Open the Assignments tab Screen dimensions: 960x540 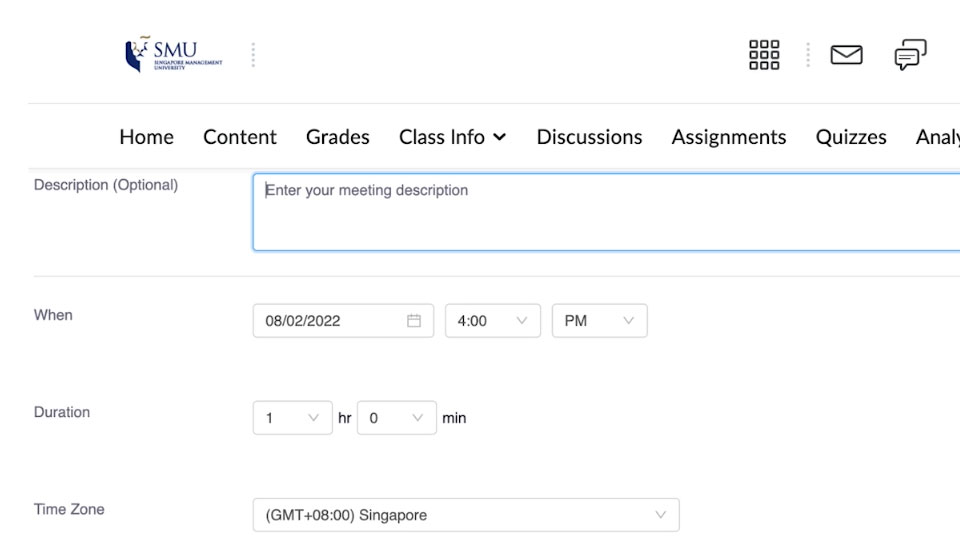pyautogui.click(x=729, y=137)
